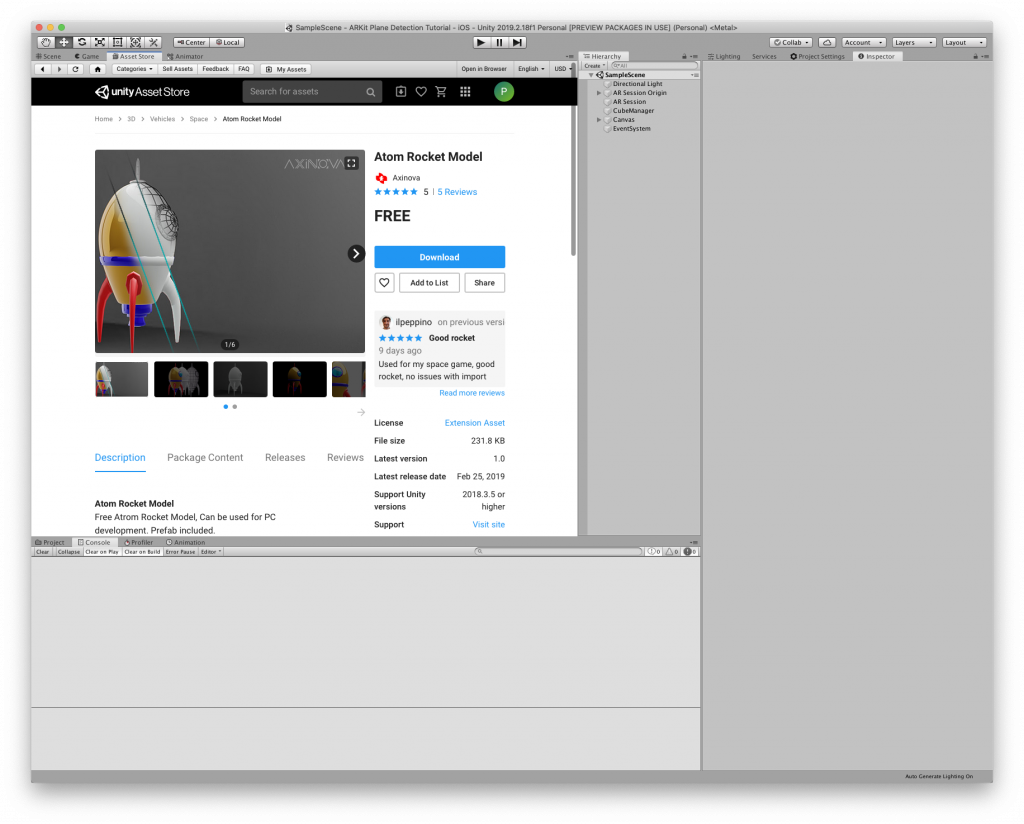Click the Unity Asset Store logo
1024x824 pixels.
pyautogui.click(x=142, y=92)
